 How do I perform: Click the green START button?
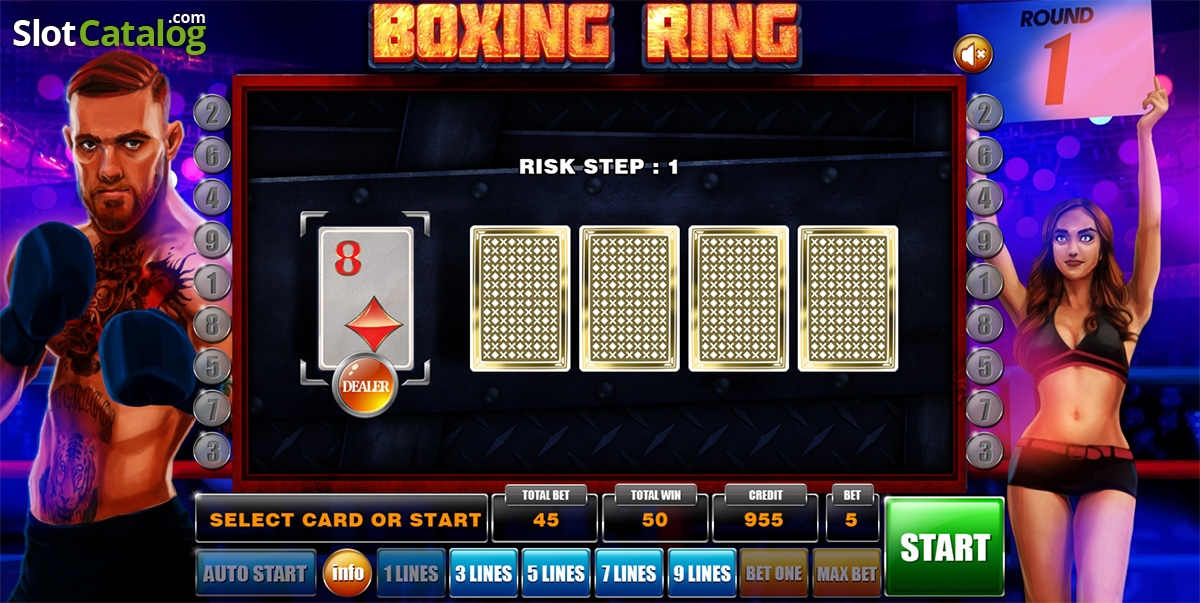tap(944, 547)
